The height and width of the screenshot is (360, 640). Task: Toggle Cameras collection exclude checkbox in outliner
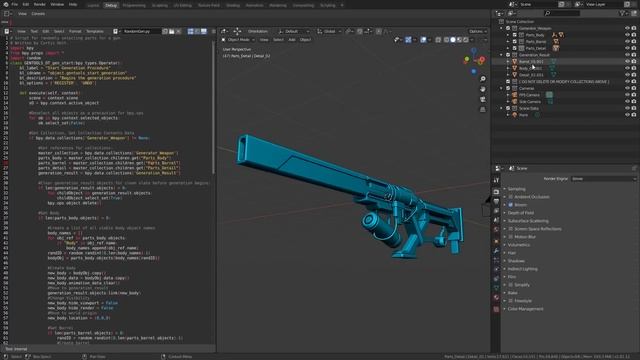pos(508,88)
